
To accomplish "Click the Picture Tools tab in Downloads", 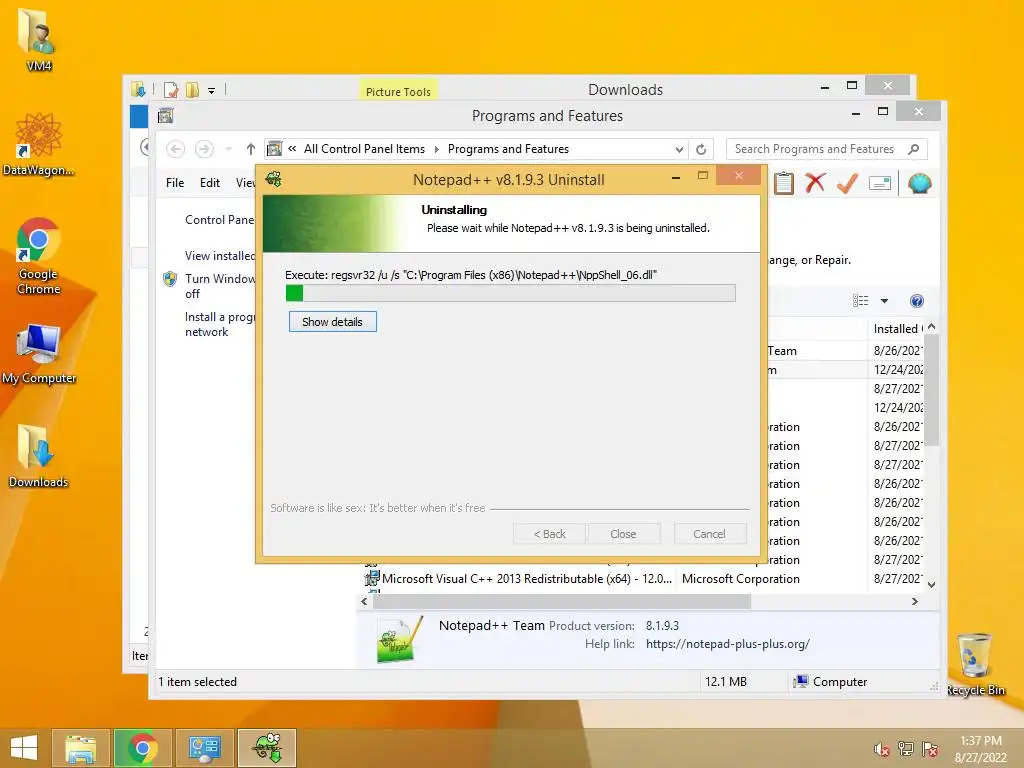I will (398, 92).
